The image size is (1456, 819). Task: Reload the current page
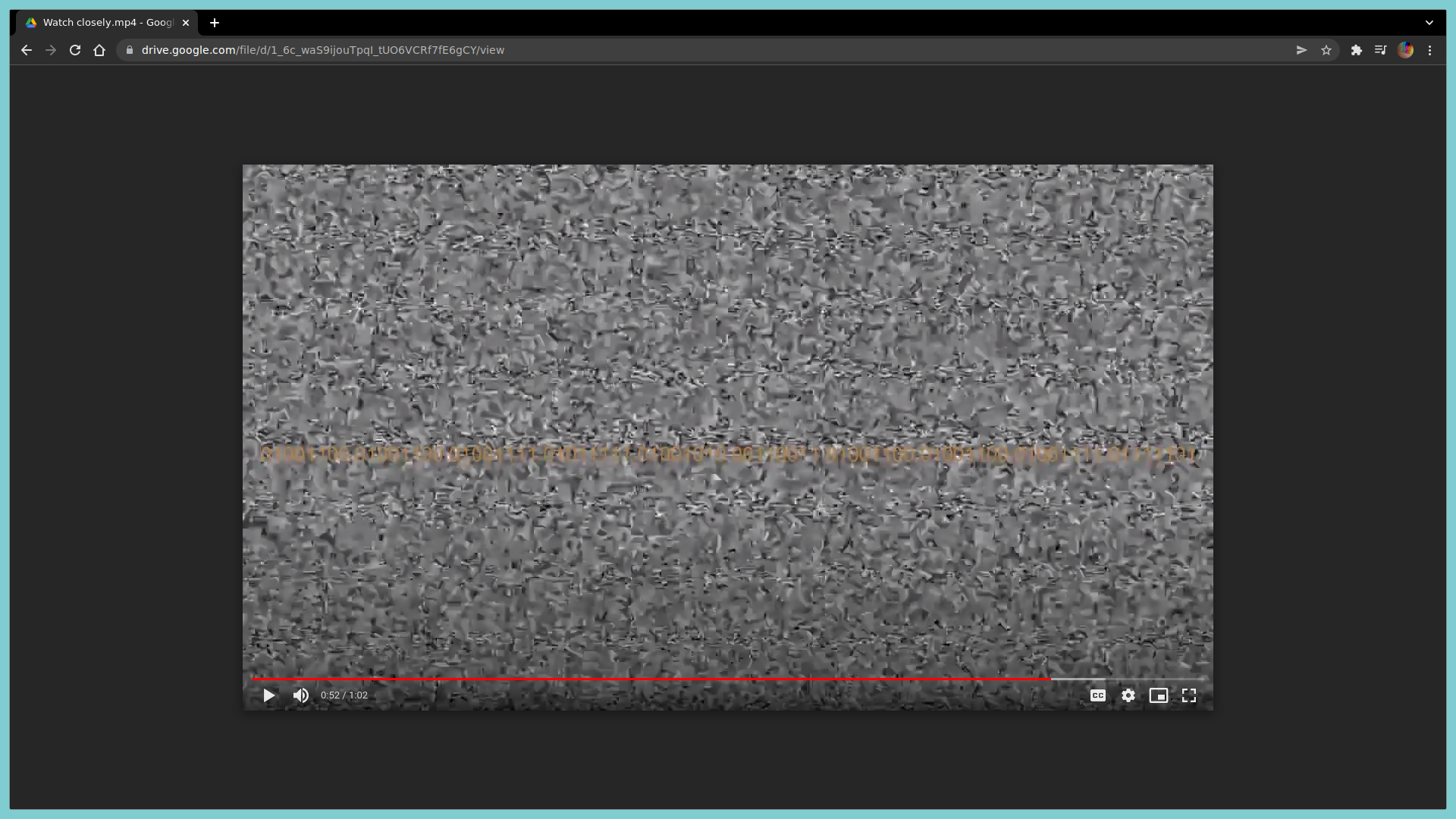coord(75,50)
